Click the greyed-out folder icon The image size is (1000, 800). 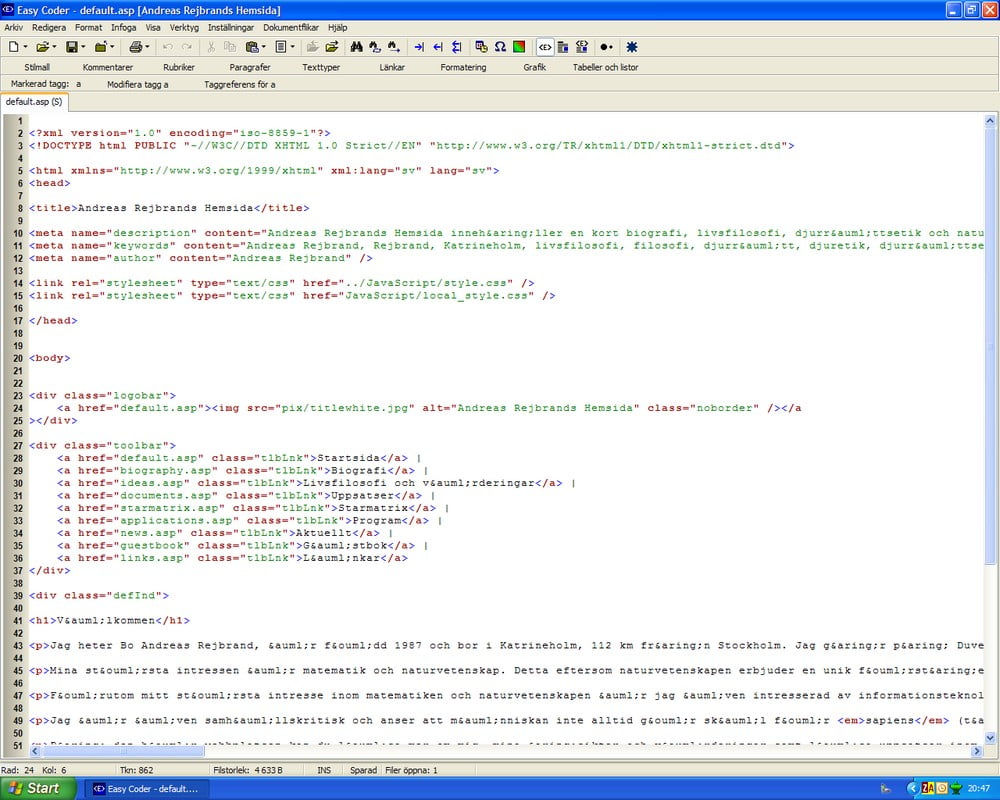coord(312,47)
